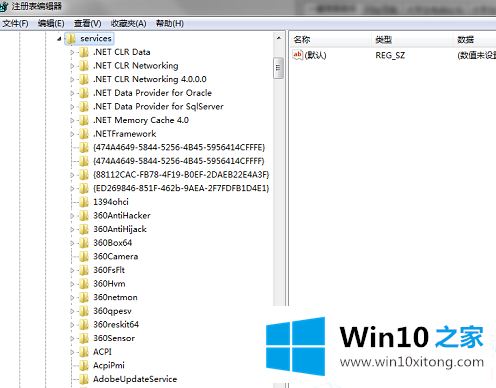Click the .NETFramework folder icon

(84, 134)
